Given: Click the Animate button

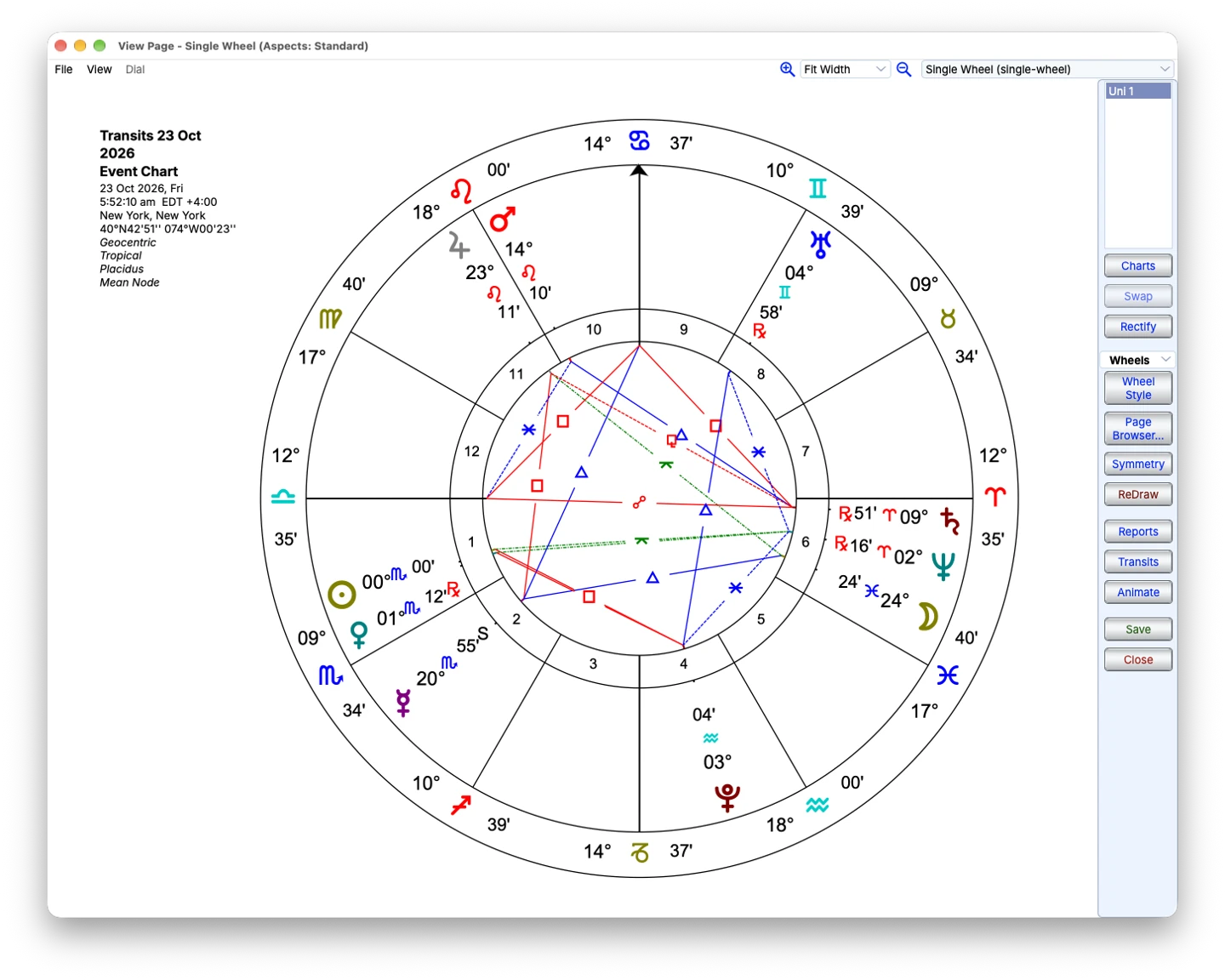Looking at the screenshot, I should coord(1138,593).
